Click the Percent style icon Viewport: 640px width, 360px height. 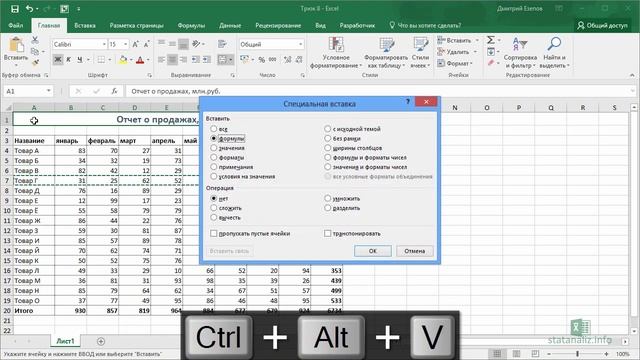click(x=262, y=60)
